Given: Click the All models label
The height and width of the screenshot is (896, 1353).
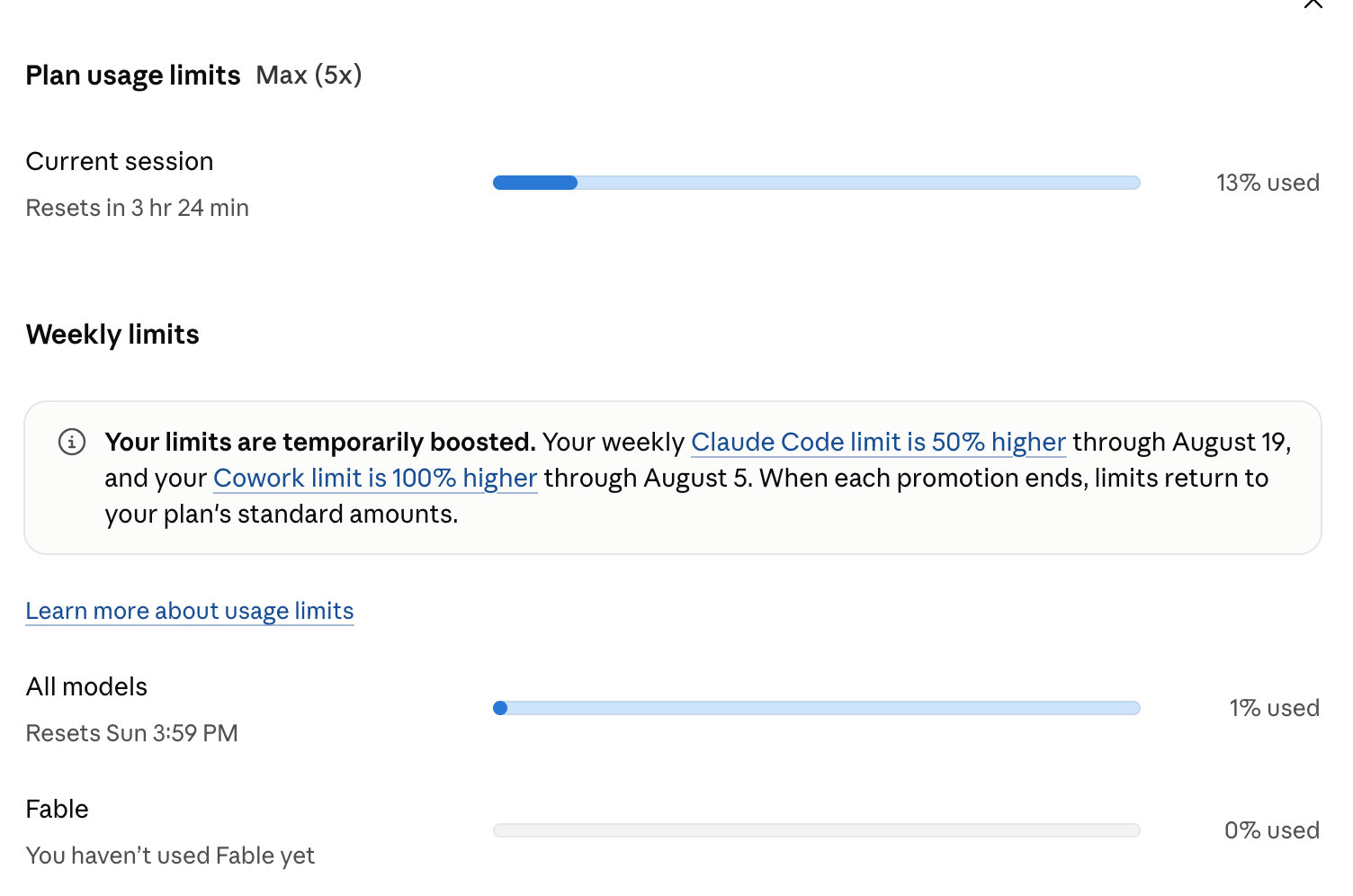Looking at the screenshot, I should [86, 686].
